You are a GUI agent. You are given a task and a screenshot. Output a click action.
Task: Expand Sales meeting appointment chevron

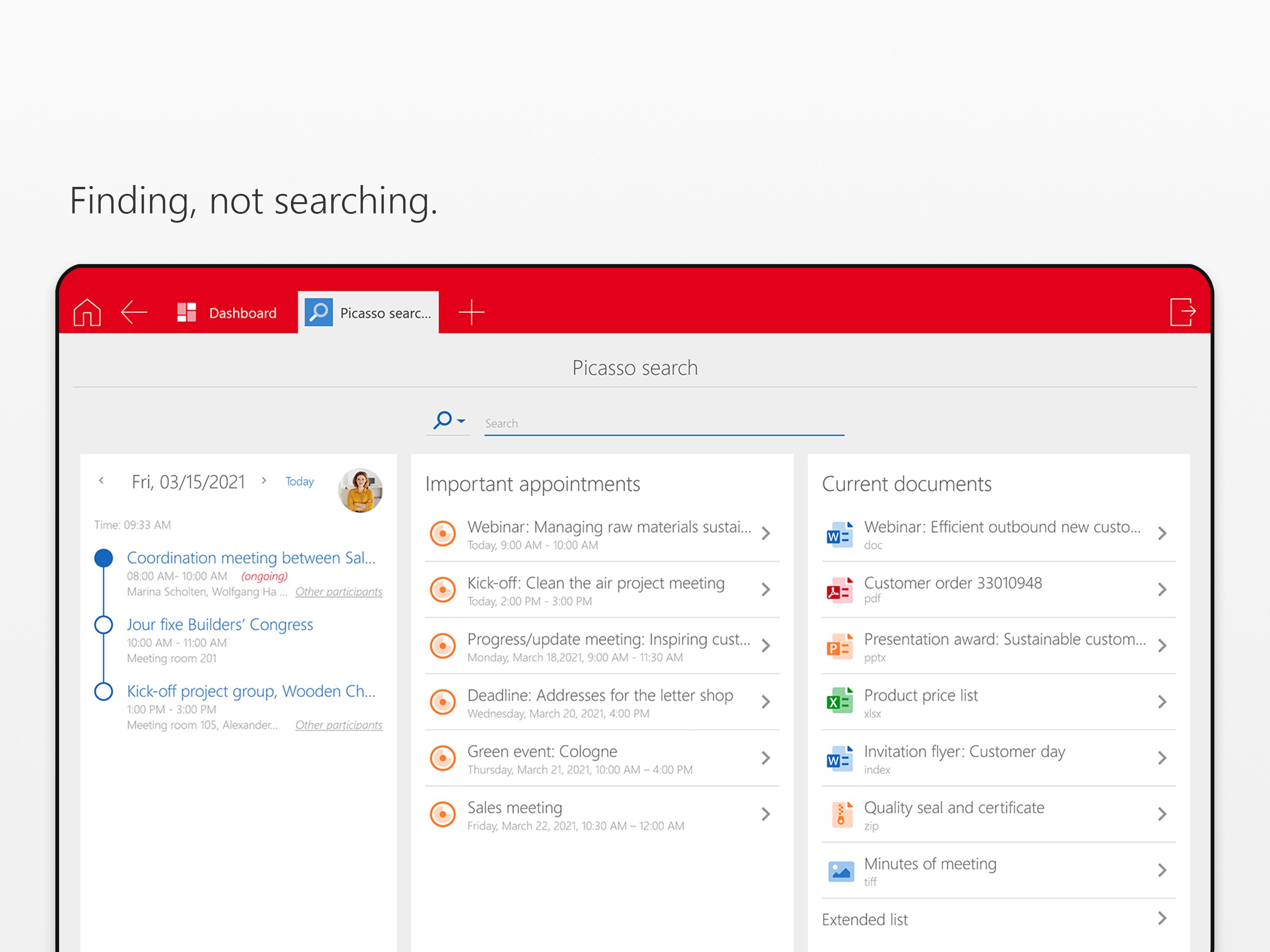click(765, 814)
